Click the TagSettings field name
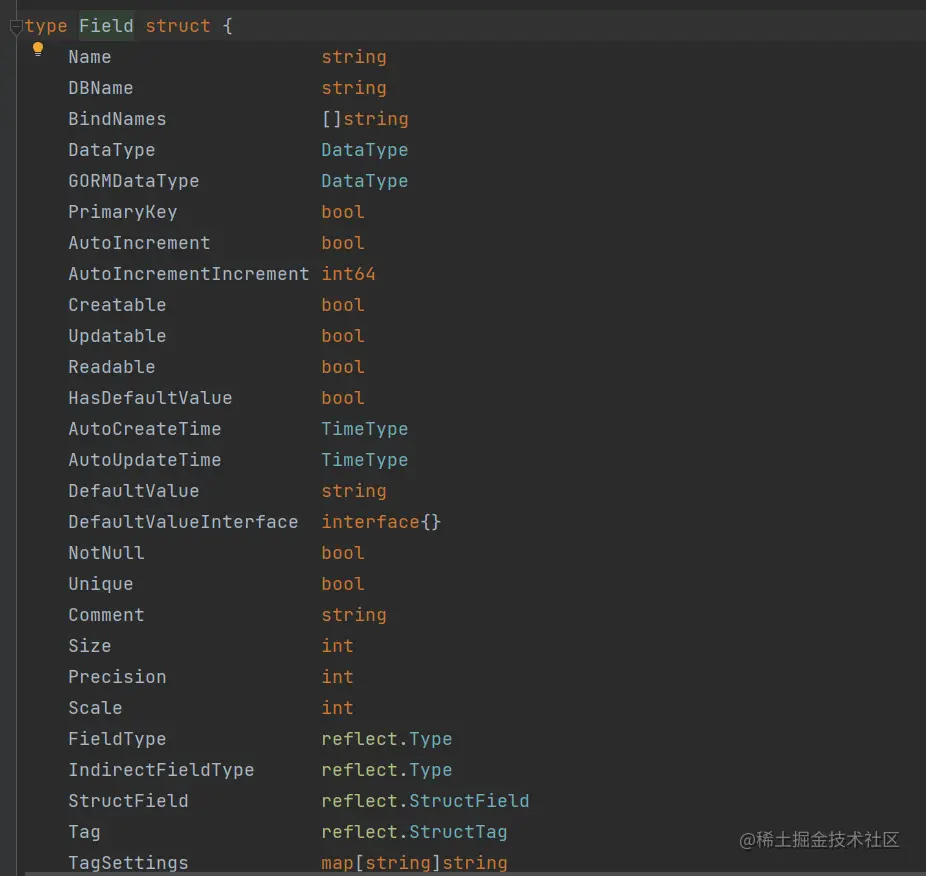Image resolution: width=926 pixels, height=876 pixels. (128, 864)
